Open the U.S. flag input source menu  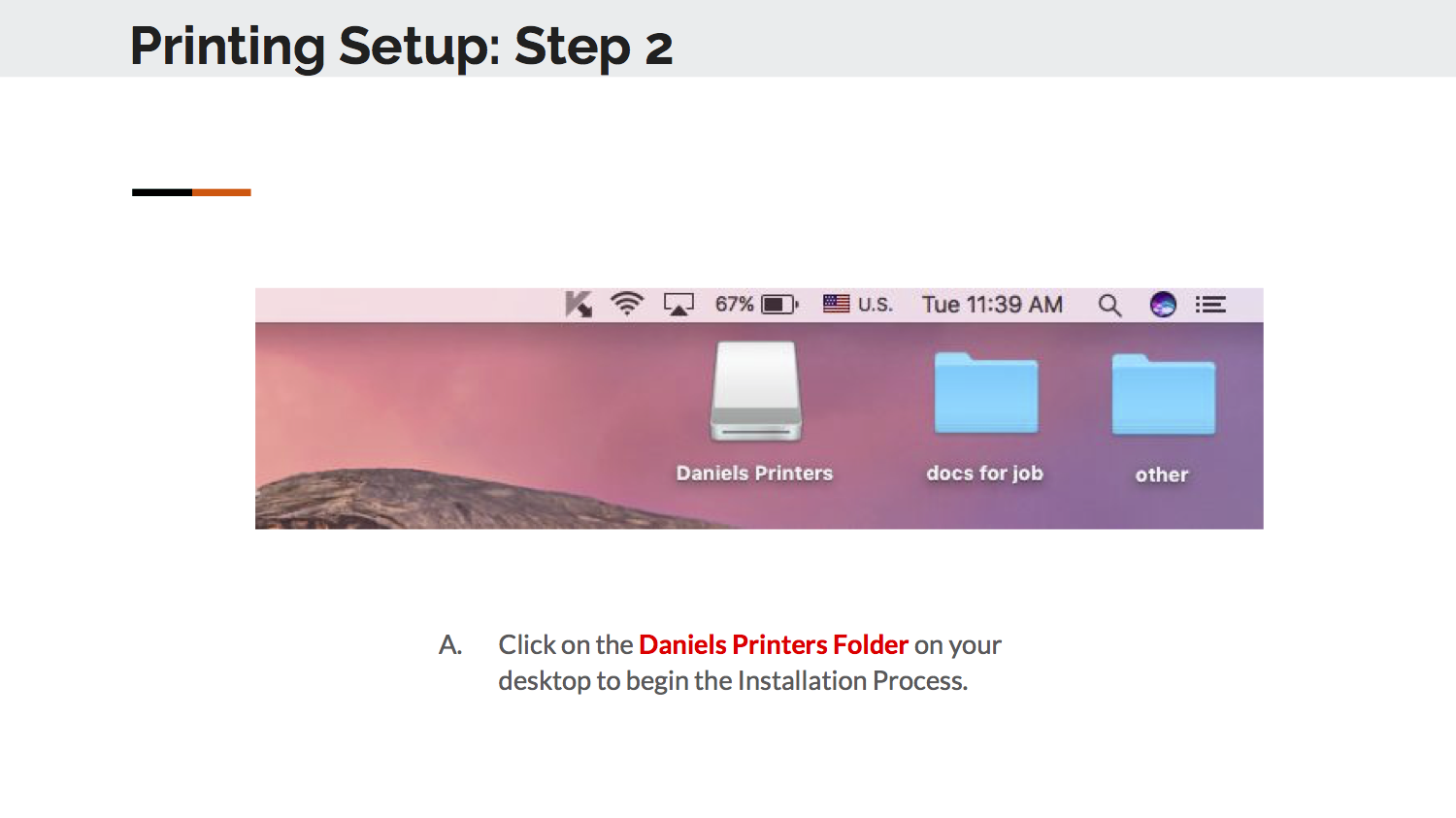(x=836, y=304)
